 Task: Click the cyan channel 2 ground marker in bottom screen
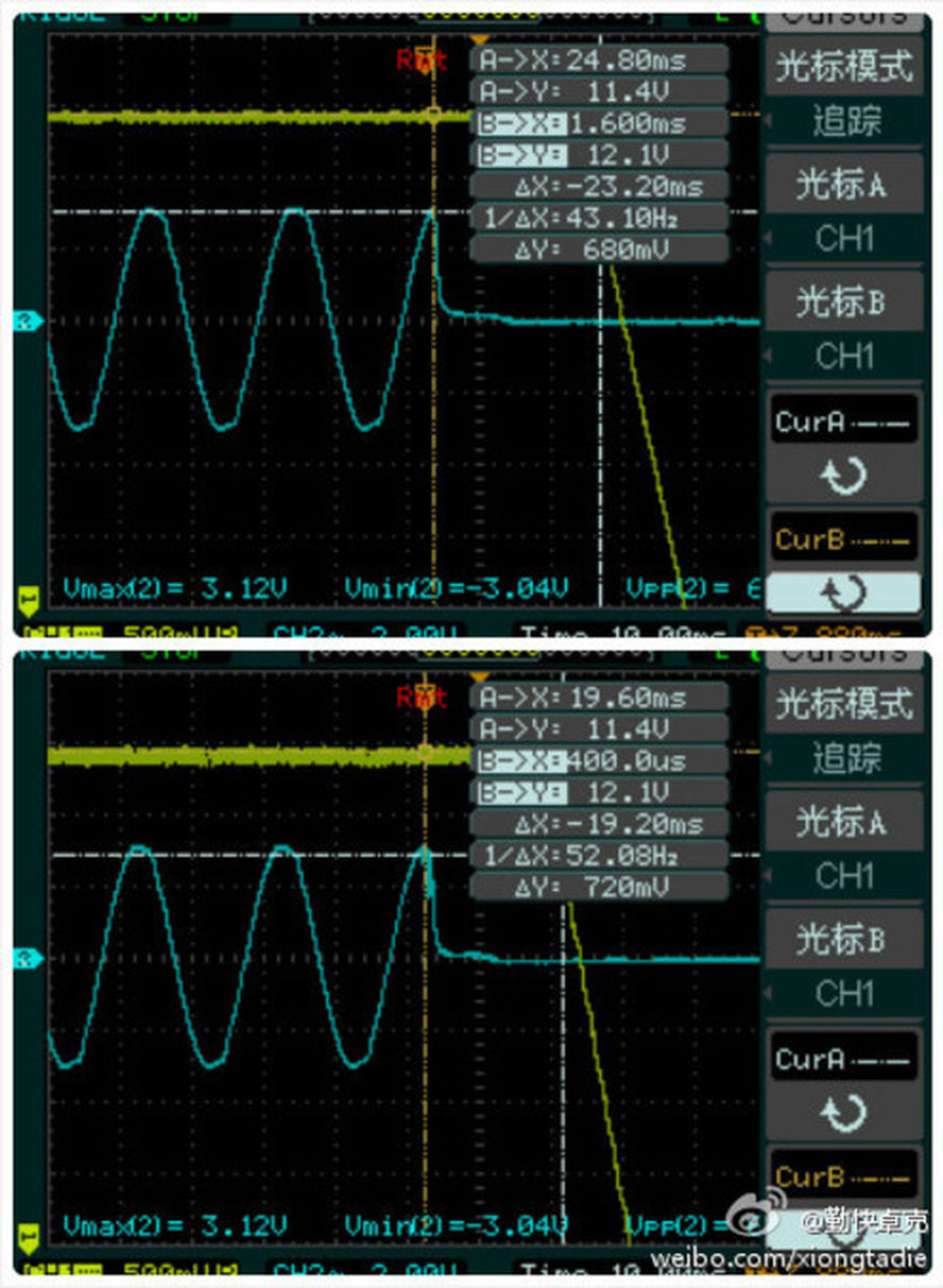click(x=28, y=959)
